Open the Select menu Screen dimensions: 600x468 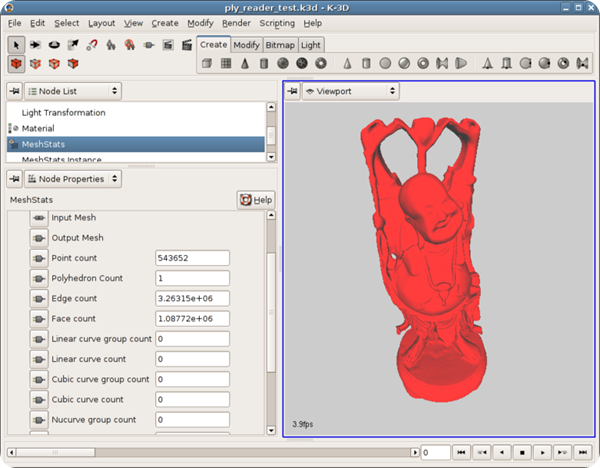click(67, 23)
